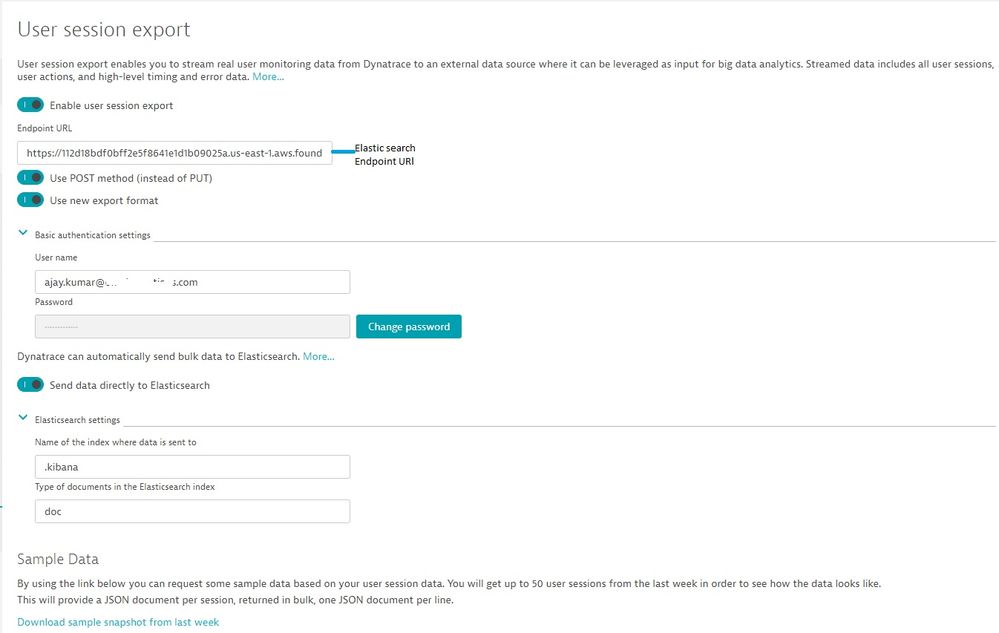Screen dimensions: 999x633
Task: Click the Elasticsearch settings section label
Action: click(77, 420)
